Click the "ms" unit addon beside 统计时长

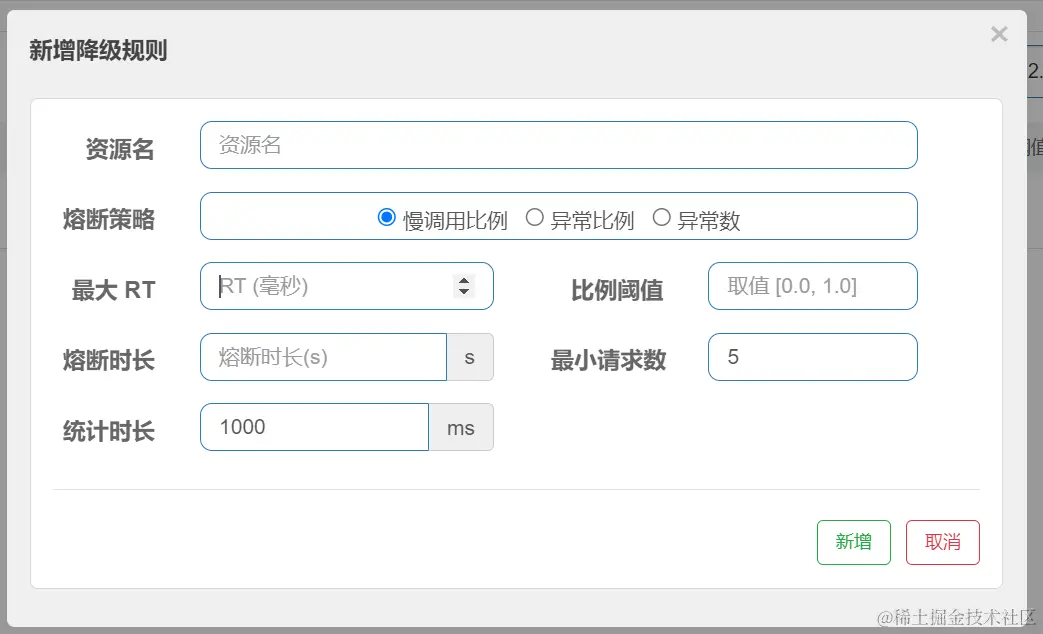[461, 427]
